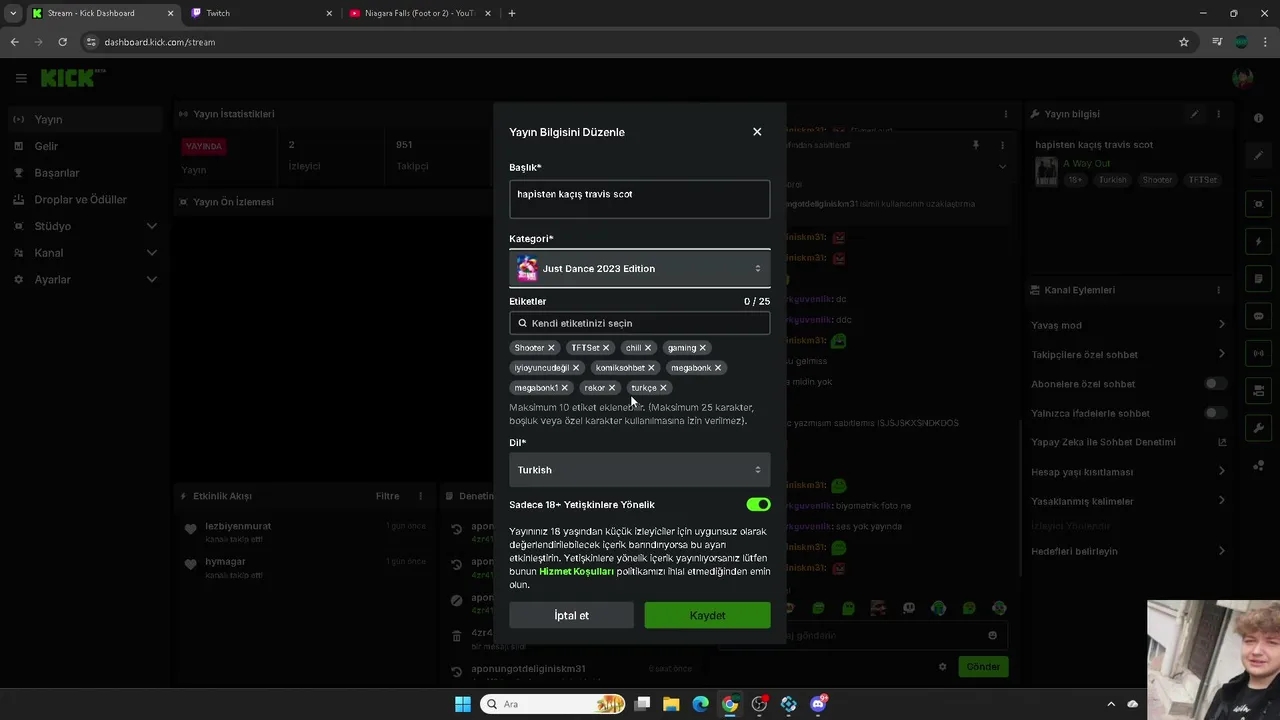
Task: Remove the Shooter tag
Action: coord(551,348)
